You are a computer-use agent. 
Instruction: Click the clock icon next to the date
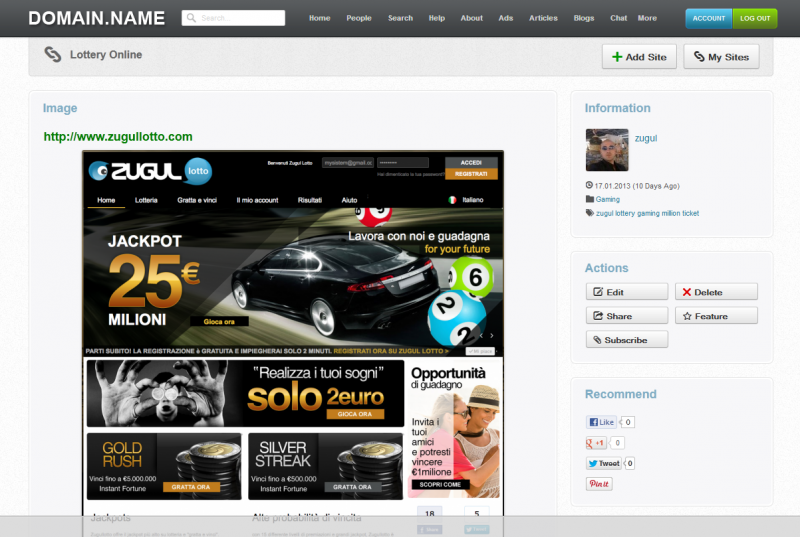tap(589, 185)
